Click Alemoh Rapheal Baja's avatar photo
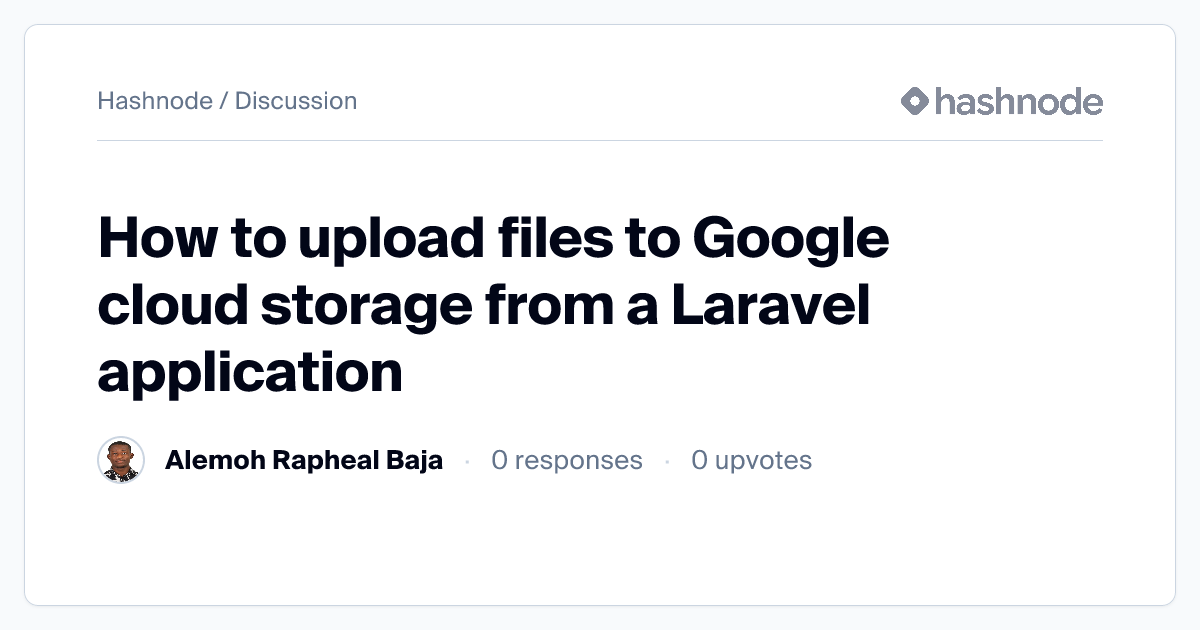Viewport: 1200px width, 630px height. coord(121,460)
